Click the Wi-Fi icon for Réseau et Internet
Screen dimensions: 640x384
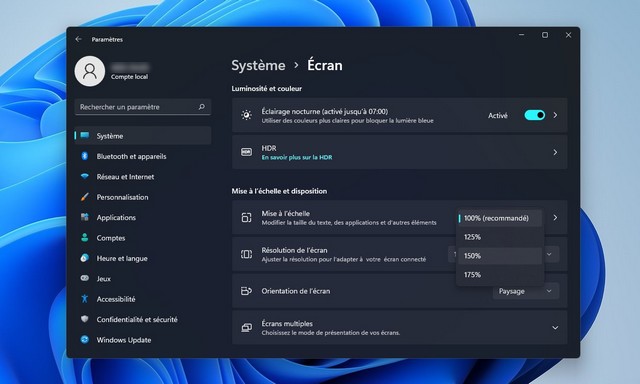click(x=84, y=176)
